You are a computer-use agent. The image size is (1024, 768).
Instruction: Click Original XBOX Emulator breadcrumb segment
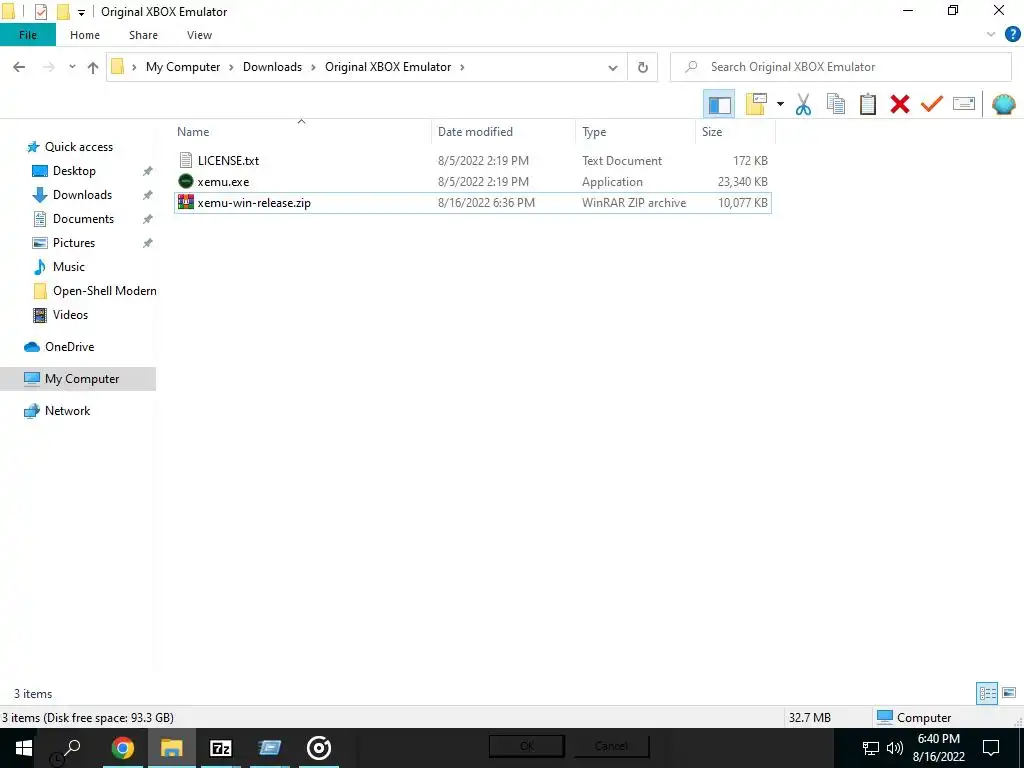tap(388, 67)
